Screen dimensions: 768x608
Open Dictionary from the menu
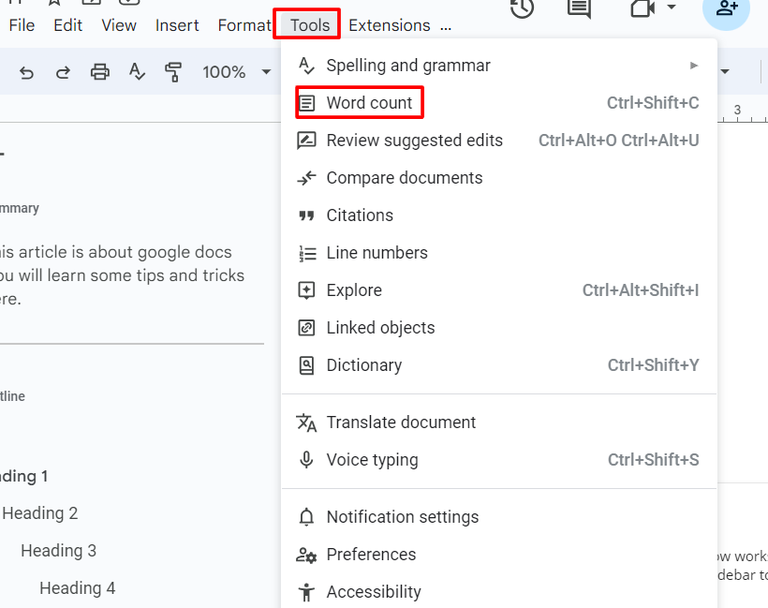point(499,365)
